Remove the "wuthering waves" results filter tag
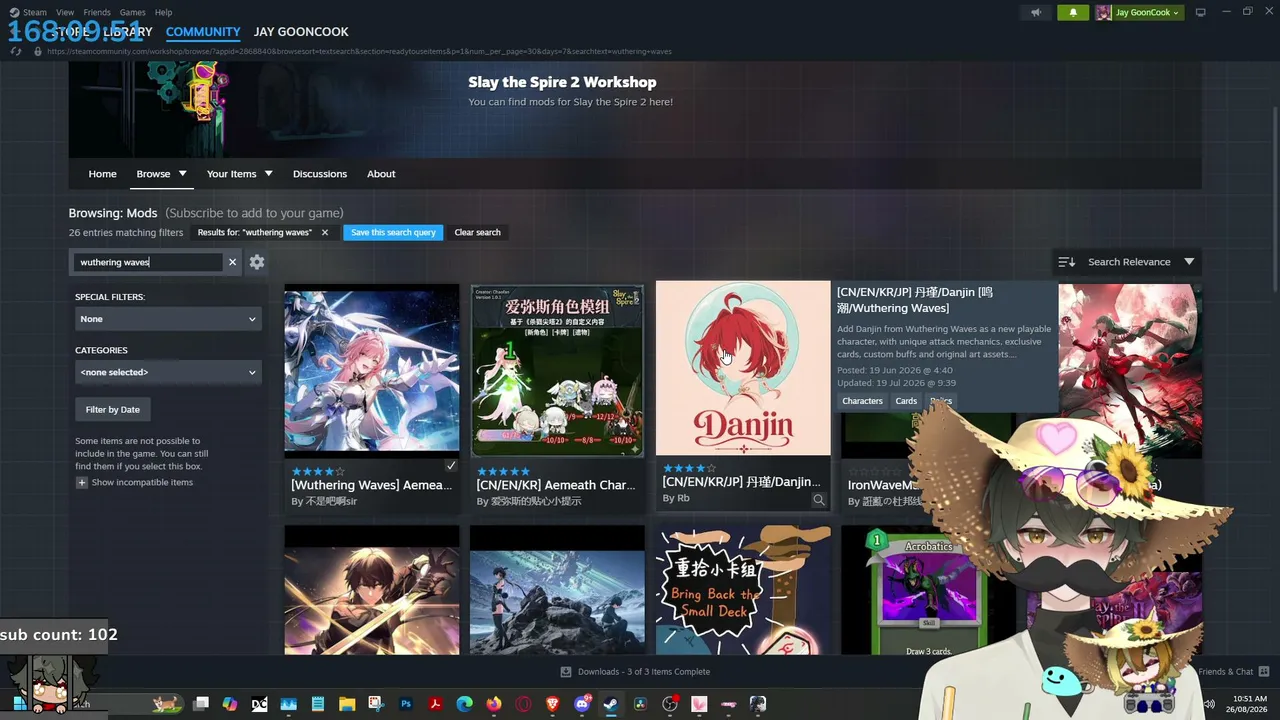Image resolution: width=1280 pixels, height=720 pixels. pyautogui.click(x=324, y=232)
